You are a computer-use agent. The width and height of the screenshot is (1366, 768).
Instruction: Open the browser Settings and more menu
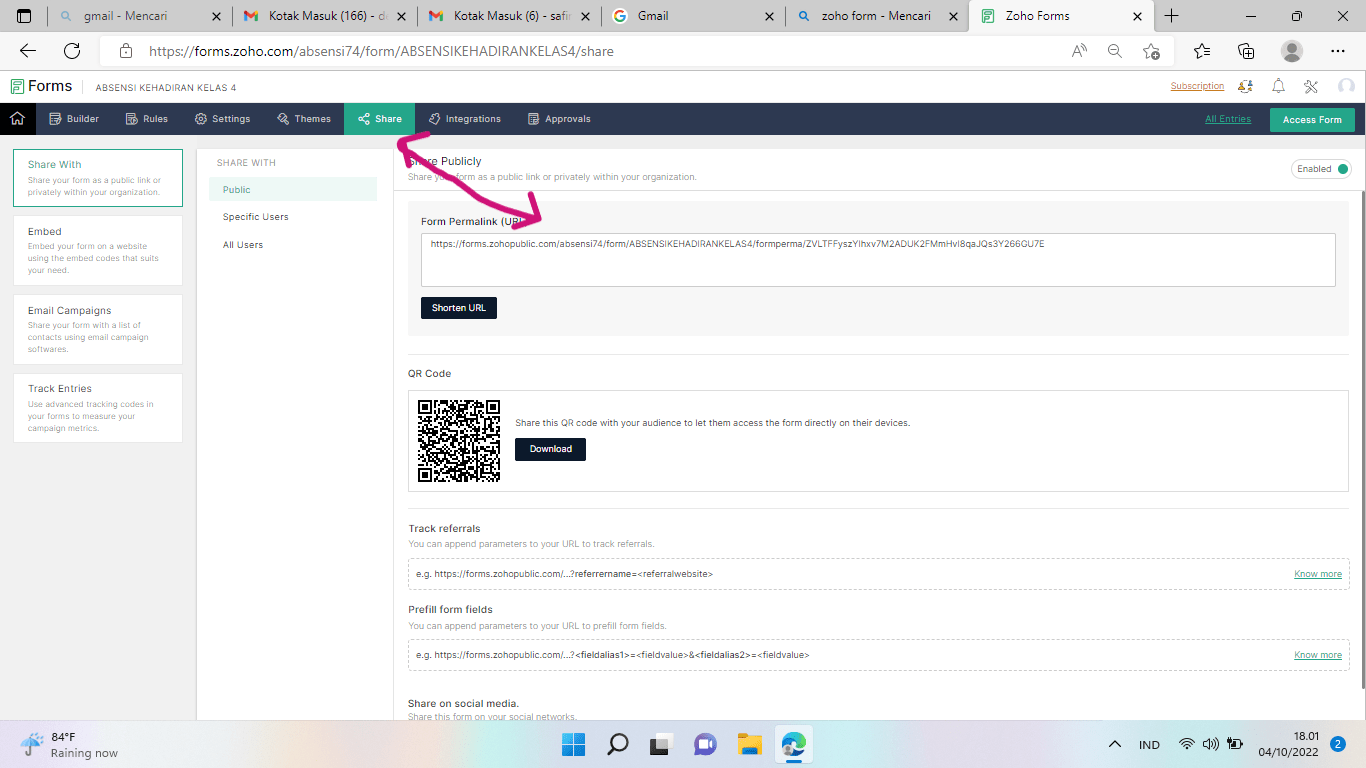(1338, 51)
